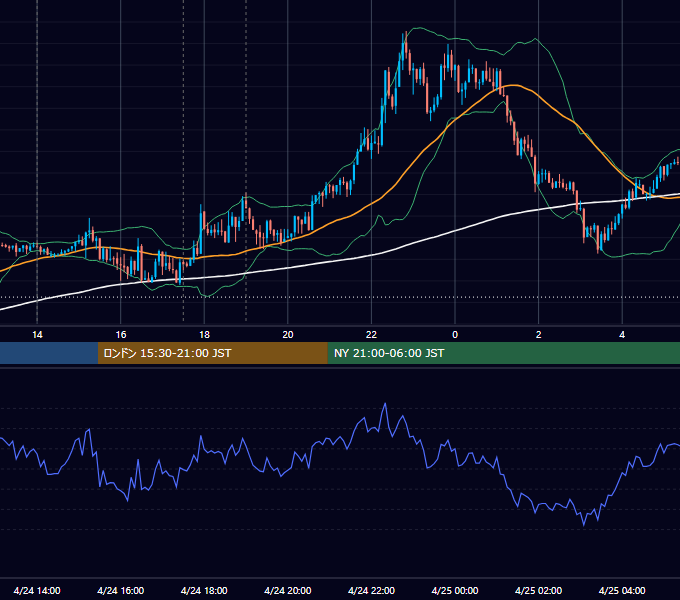Click the 4/24 20:00 label on indicator axis

[x=288, y=590]
